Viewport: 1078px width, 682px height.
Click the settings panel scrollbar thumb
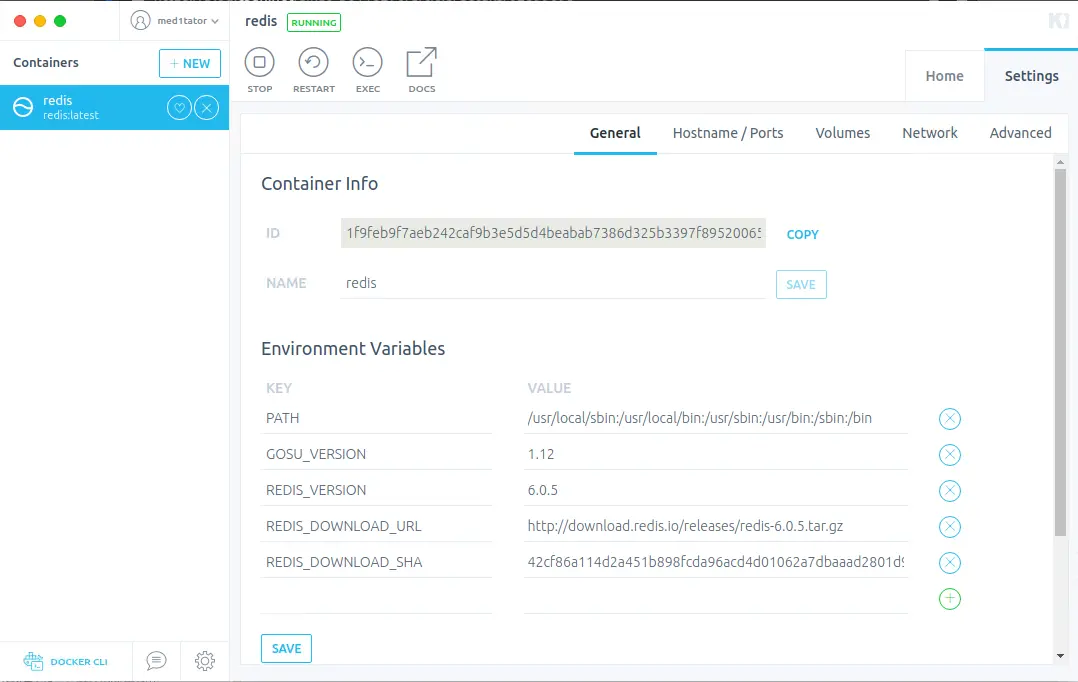[x=1060, y=352]
